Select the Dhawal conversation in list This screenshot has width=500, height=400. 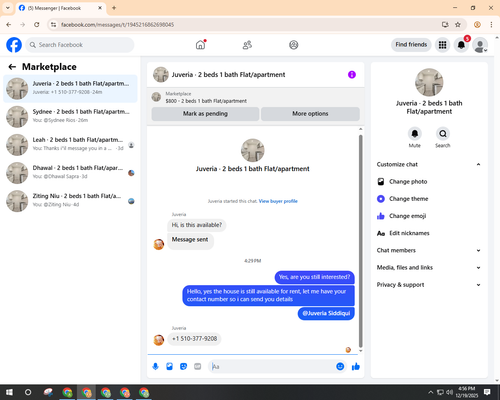[70, 173]
